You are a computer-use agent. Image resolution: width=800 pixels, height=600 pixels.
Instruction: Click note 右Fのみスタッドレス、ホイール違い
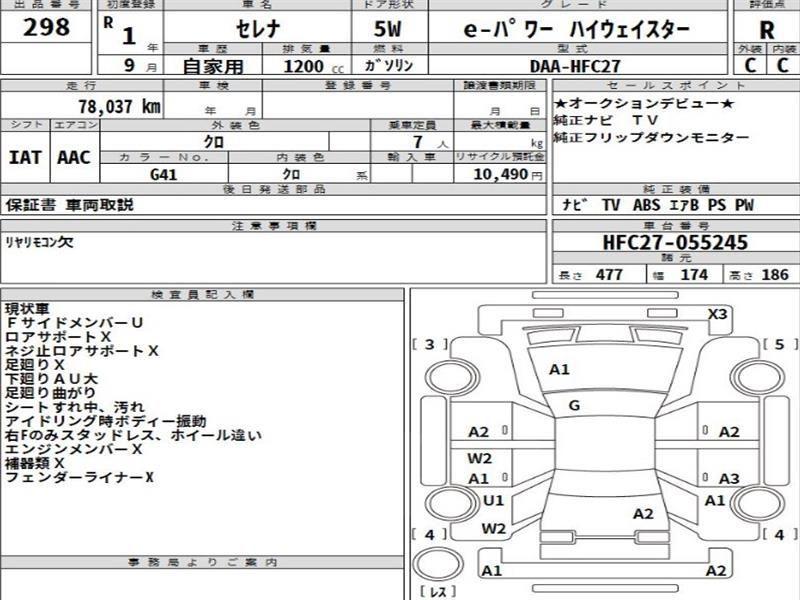pos(134,435)
